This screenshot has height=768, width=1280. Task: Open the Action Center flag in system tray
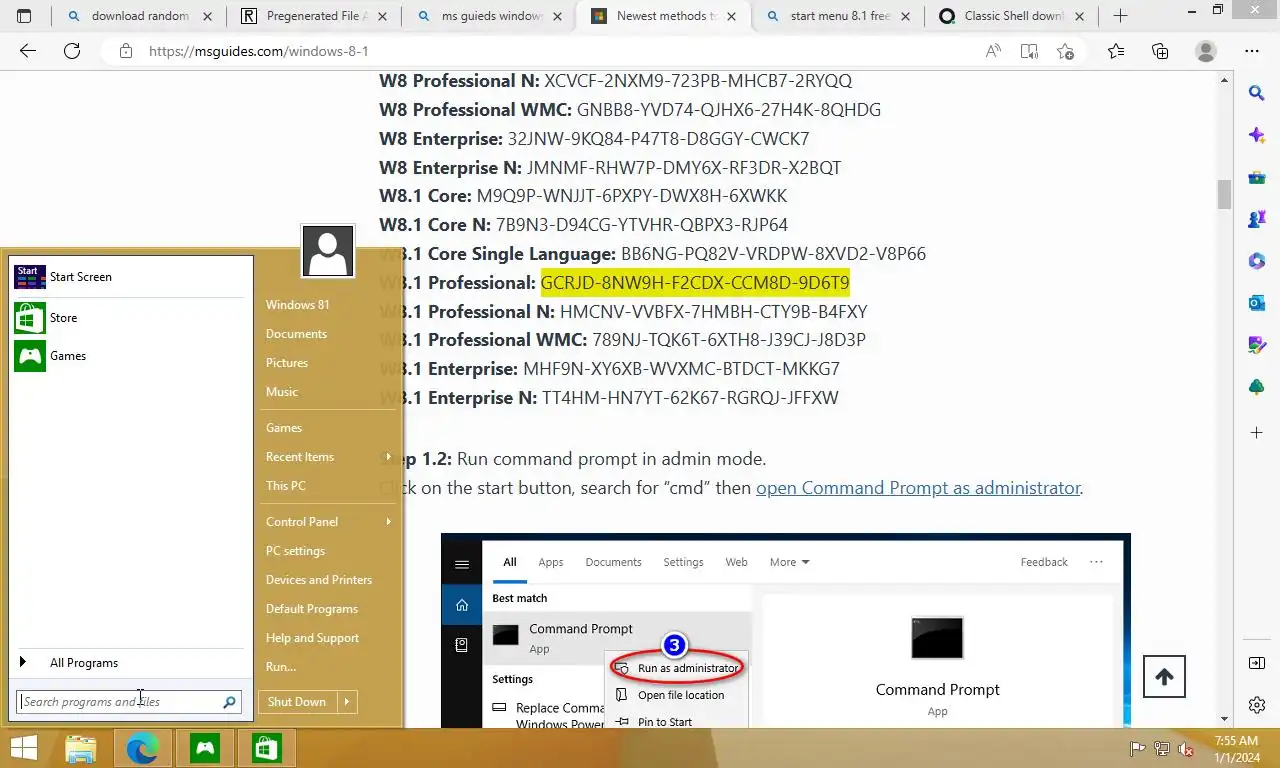[1137, 749]
